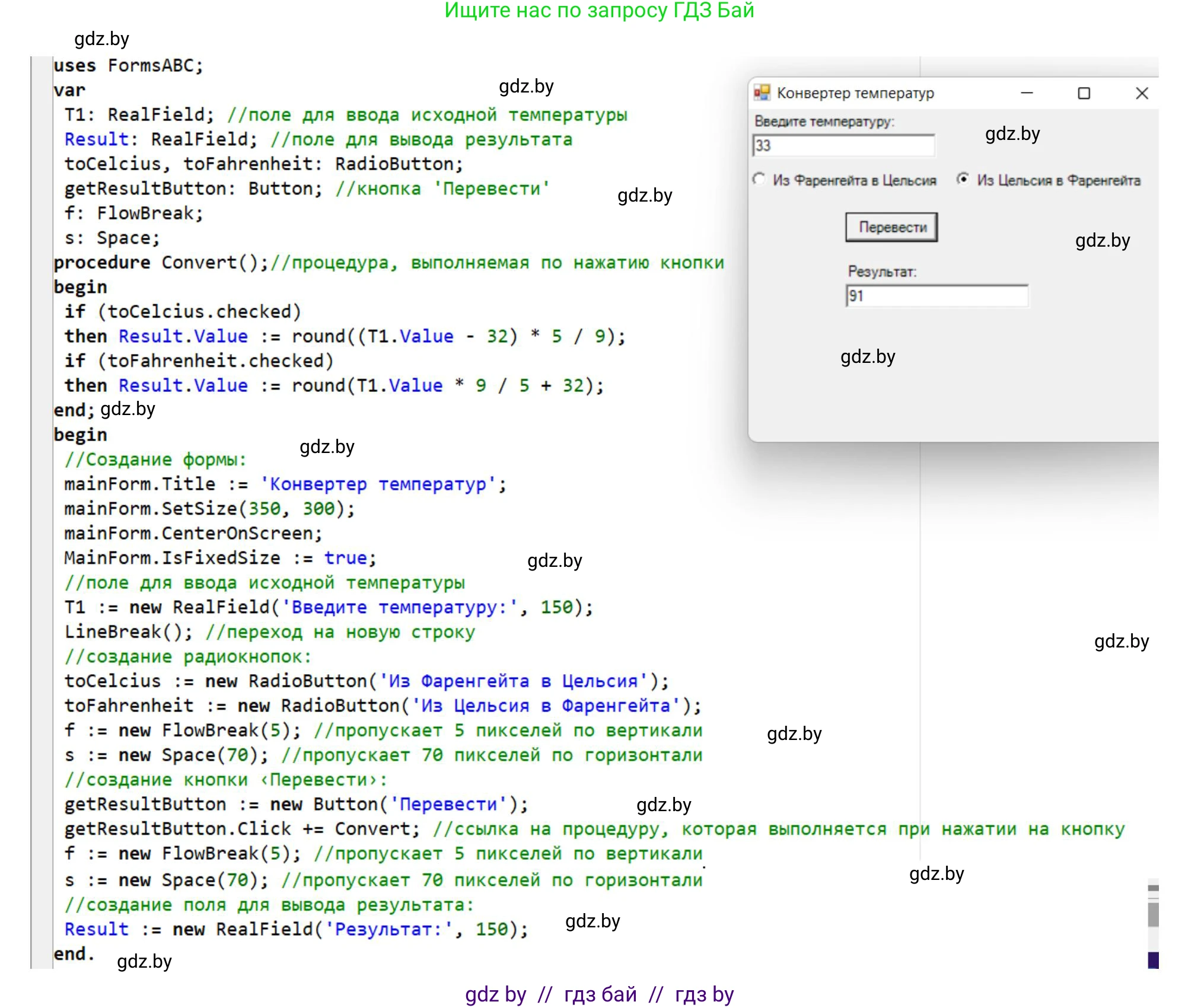
Task: Click the 'getResultButton.Click += Convert;' code line
Action: [x=242, y=828]
